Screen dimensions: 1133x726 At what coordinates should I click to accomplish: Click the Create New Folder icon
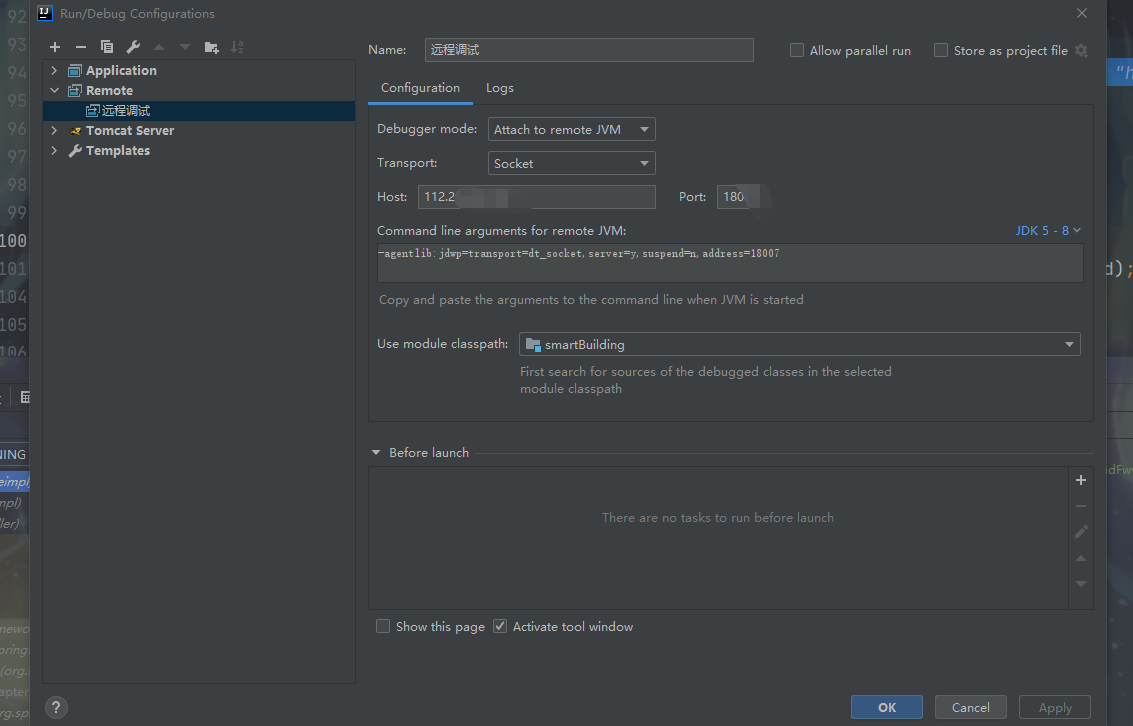[211, 47]
